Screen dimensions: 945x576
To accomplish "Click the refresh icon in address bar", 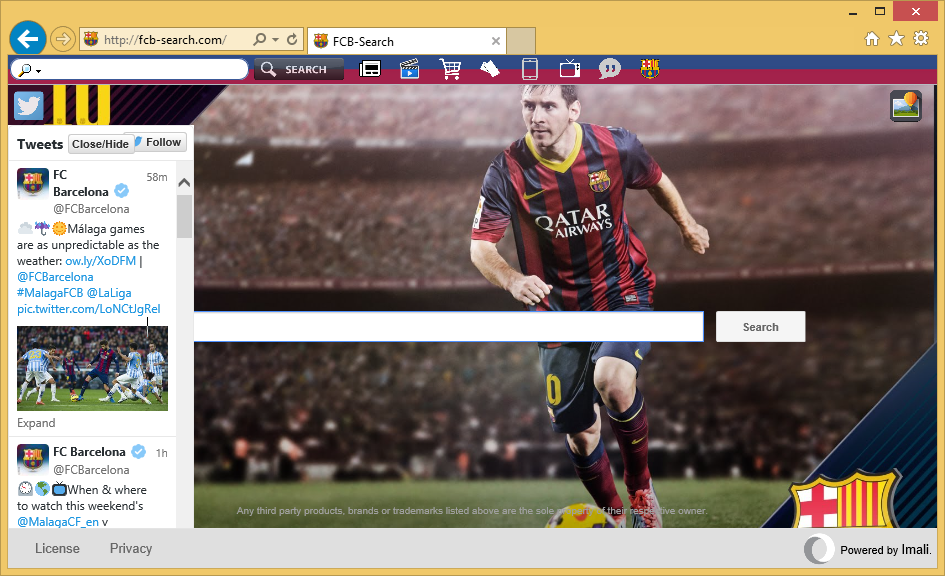I will (x=292, y=39).
